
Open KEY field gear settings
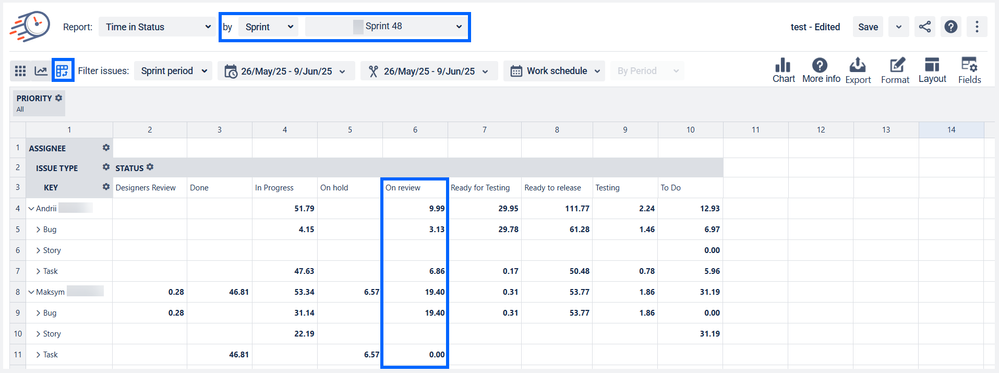pos(106,187)
